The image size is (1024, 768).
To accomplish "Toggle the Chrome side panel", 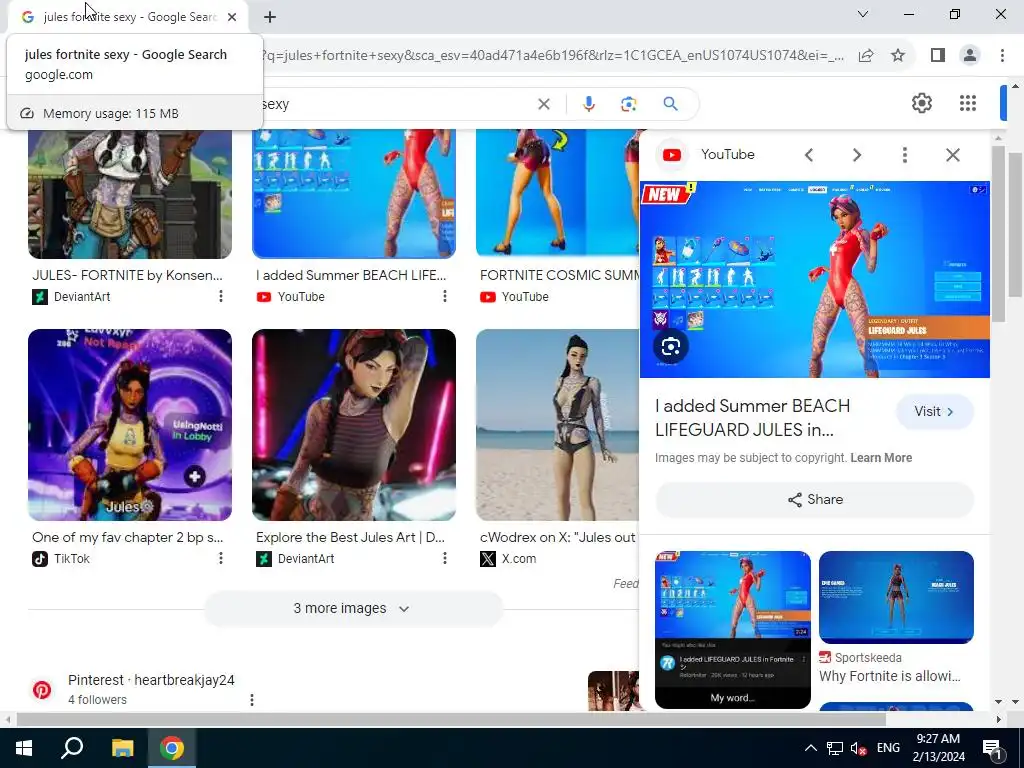I will point(938,56).
